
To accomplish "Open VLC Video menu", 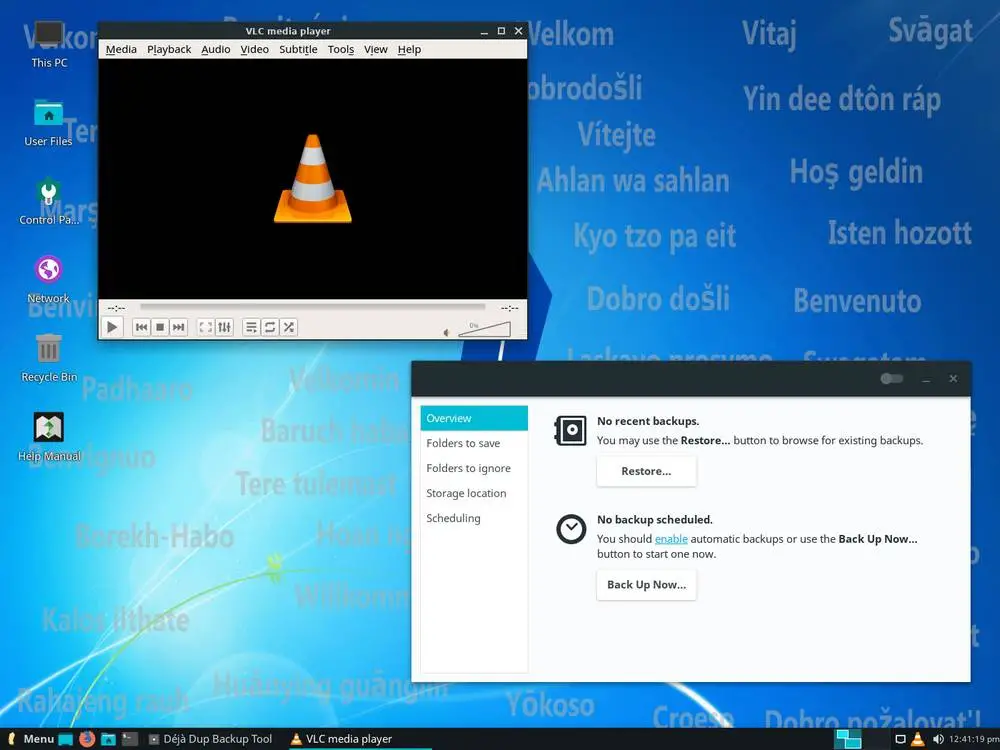I will (254, 49).
